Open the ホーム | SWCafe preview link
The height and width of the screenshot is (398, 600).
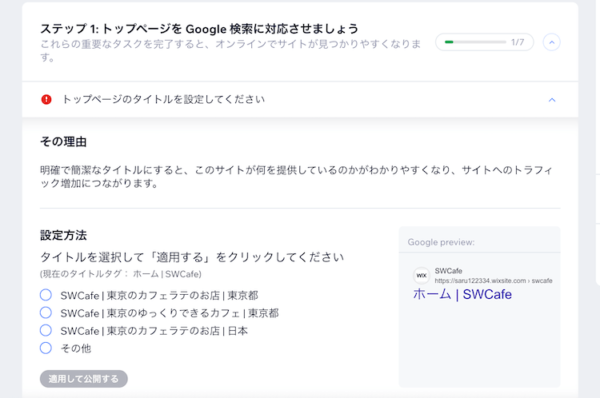coord(462,294)
